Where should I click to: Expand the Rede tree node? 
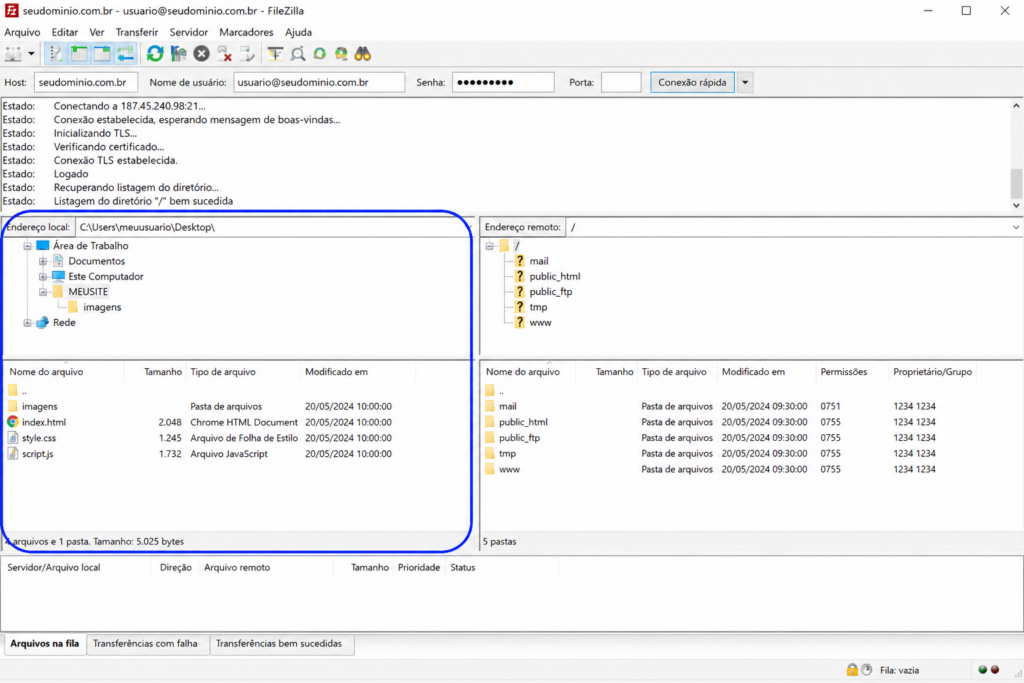click(x=27, y=323)
